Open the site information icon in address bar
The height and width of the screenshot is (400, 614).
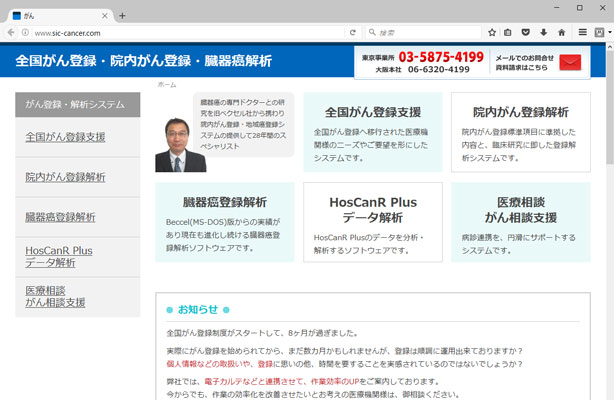25,33
